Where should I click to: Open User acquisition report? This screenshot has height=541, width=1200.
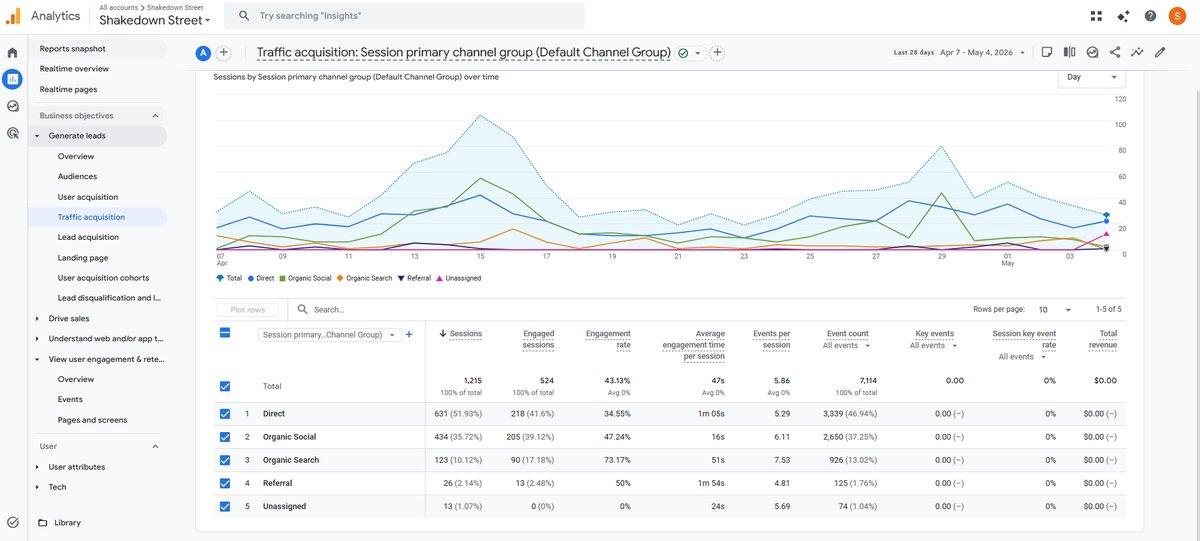88,197
